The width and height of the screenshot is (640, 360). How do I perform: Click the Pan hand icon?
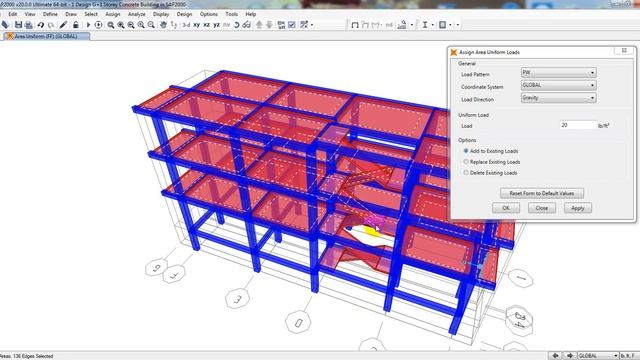[x=163, y=25]
